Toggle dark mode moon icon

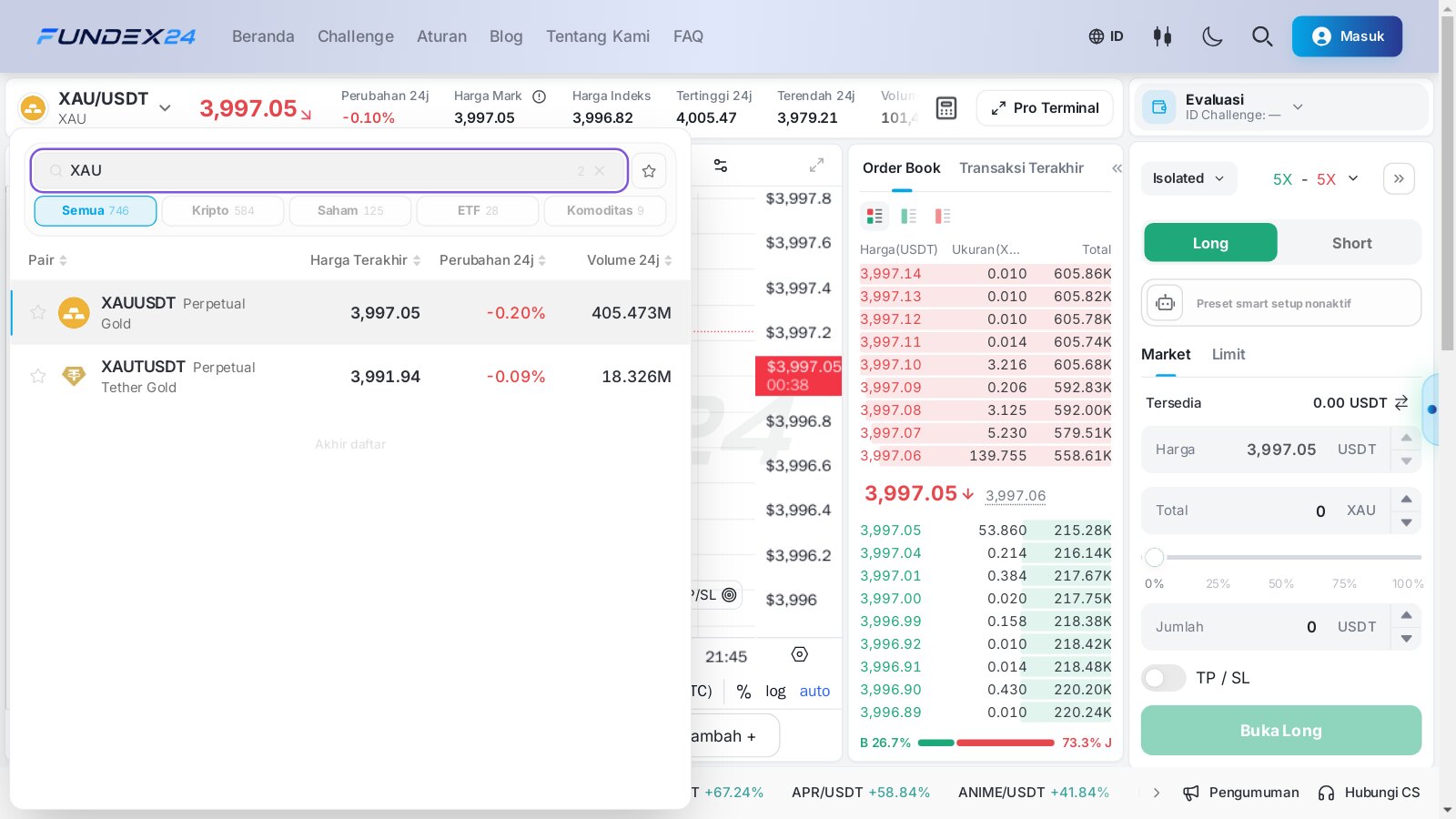(x=1212, y=36)
